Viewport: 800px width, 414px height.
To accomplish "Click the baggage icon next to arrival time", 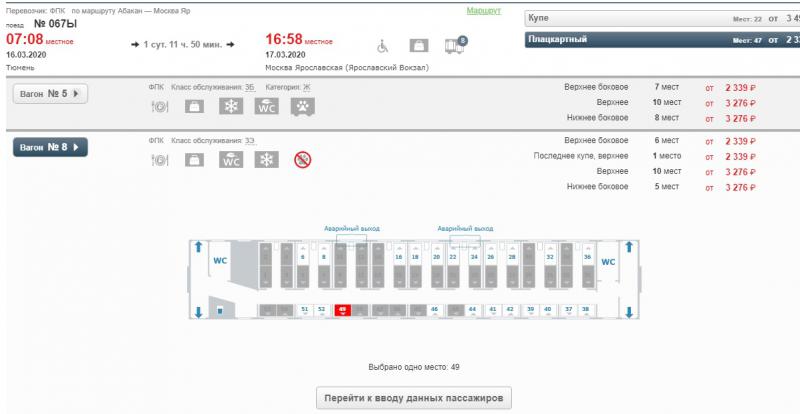I will 418,46.
